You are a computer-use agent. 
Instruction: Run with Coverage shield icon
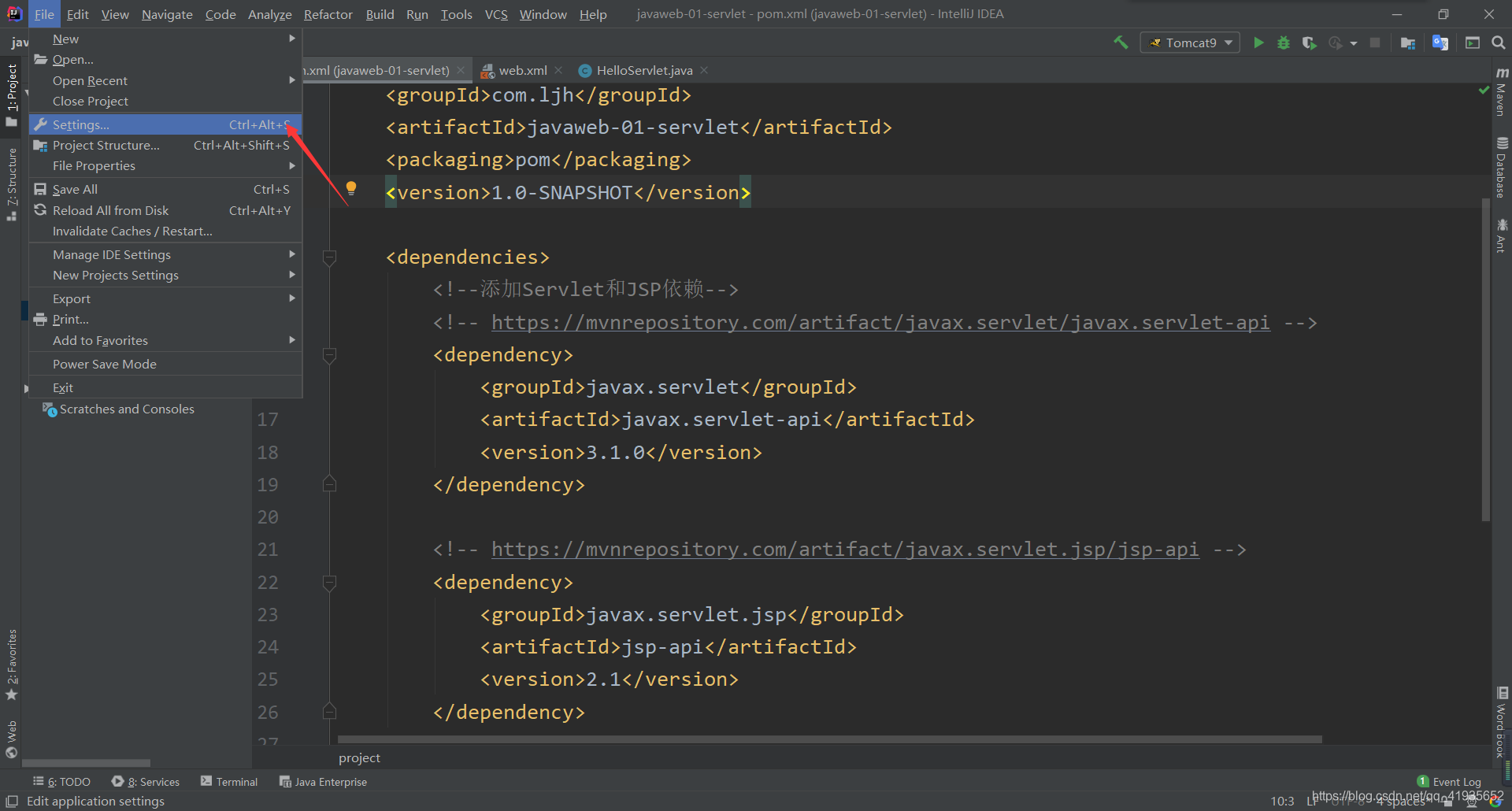(x=1309, y=43)
